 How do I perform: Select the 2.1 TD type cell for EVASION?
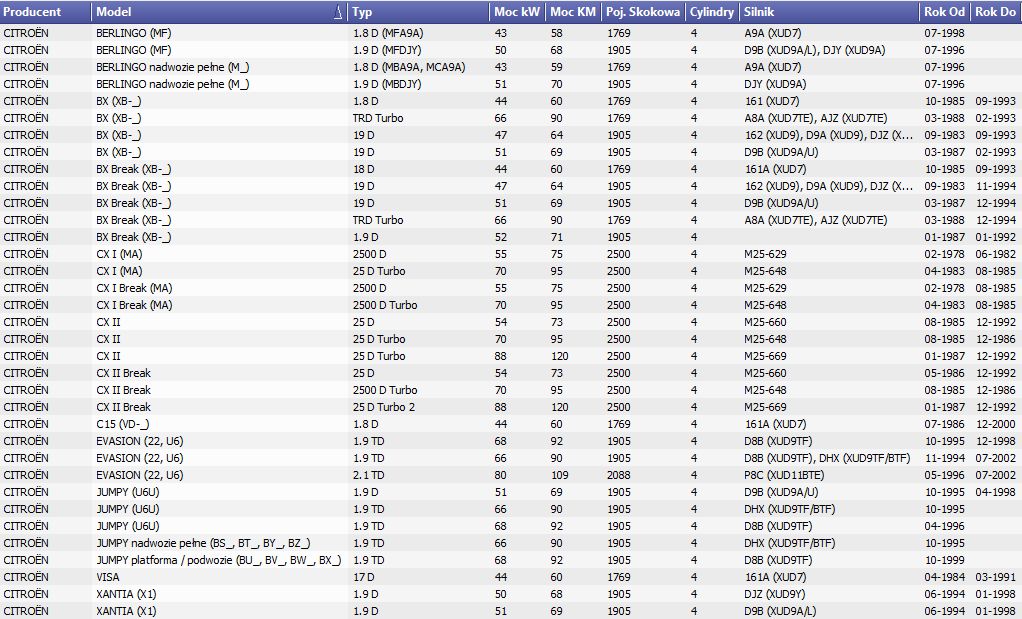[x=369, y=475]
